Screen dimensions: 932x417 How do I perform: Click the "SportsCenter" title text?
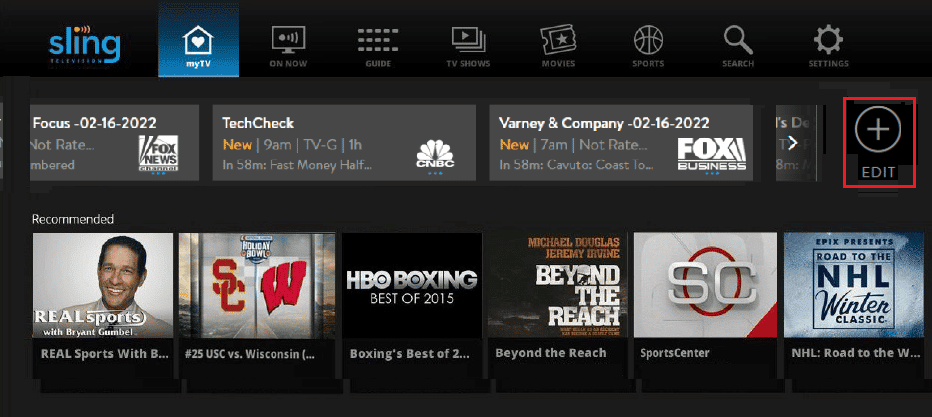click(x=675, y=353)
